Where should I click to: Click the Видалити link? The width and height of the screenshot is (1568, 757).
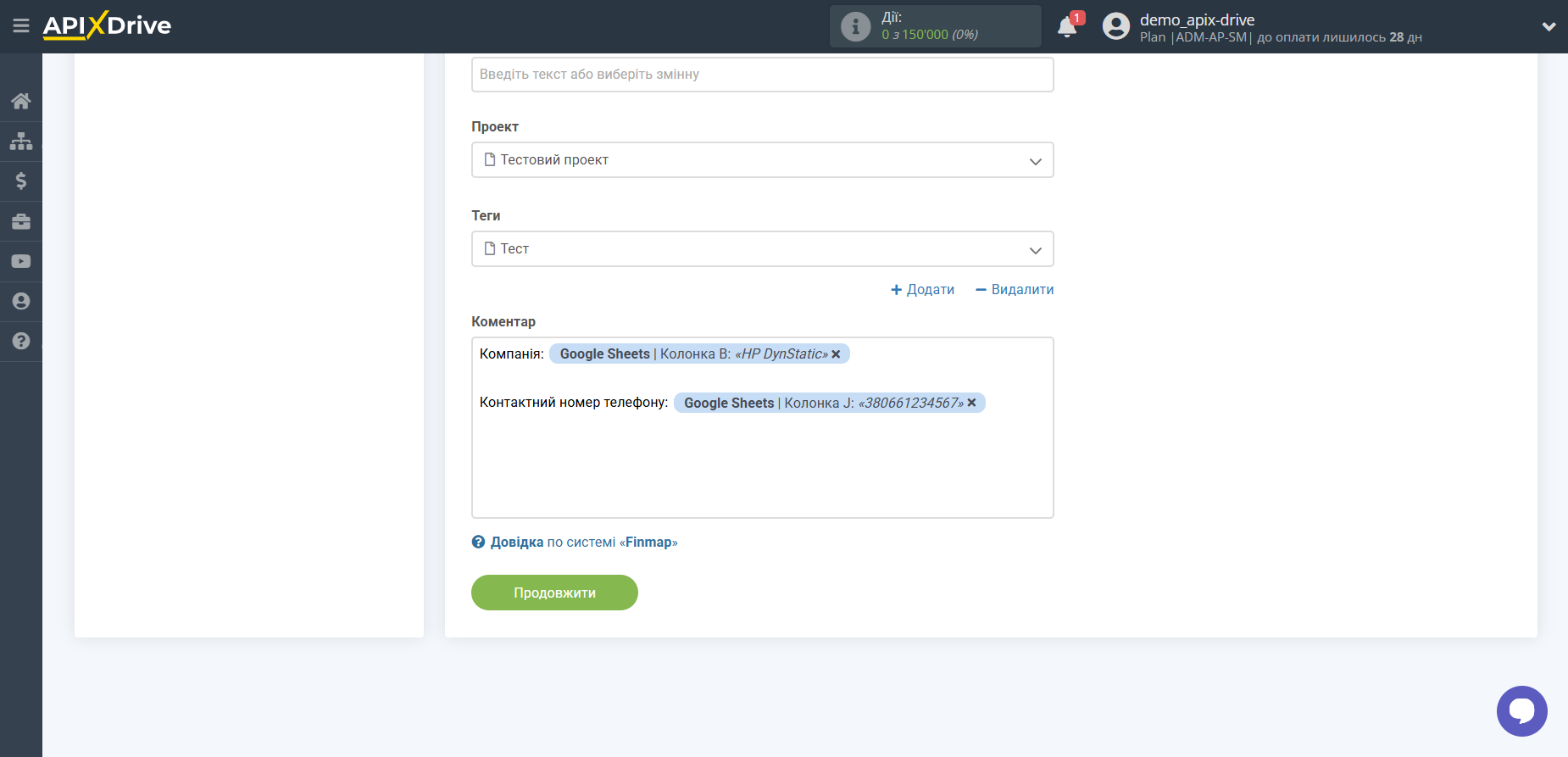click(1015, 290)
